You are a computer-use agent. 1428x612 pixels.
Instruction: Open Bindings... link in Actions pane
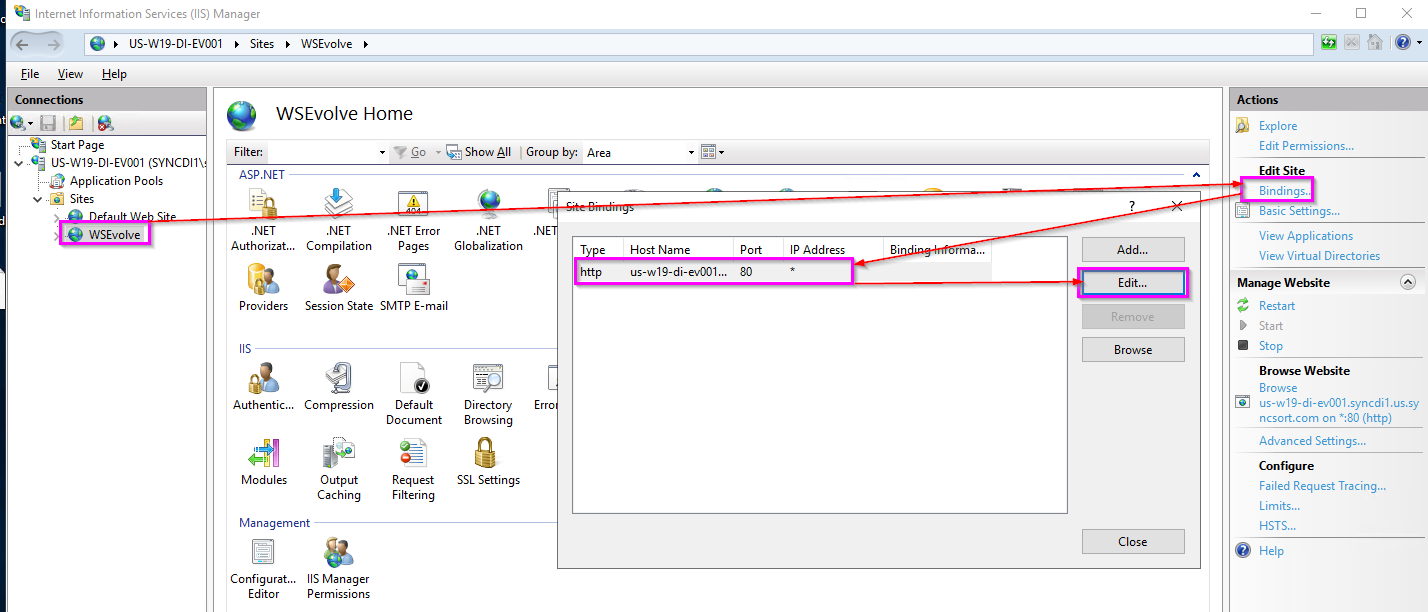pos(1285,191)
